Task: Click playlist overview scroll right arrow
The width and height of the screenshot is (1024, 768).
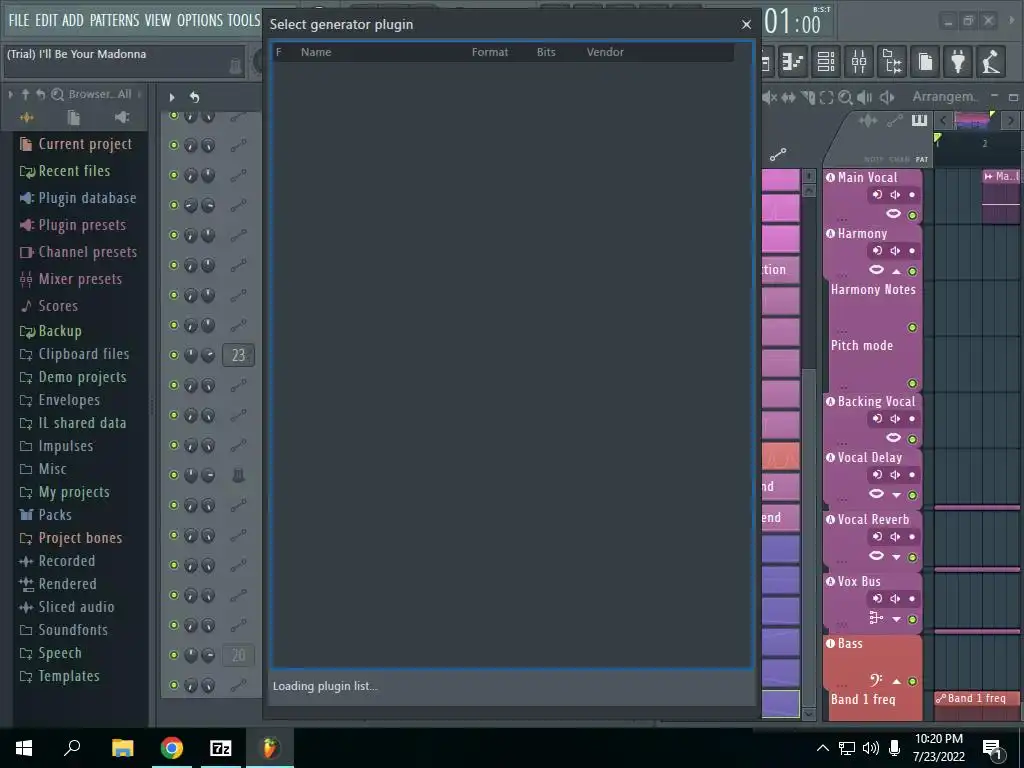Action: pos(1010,120)
